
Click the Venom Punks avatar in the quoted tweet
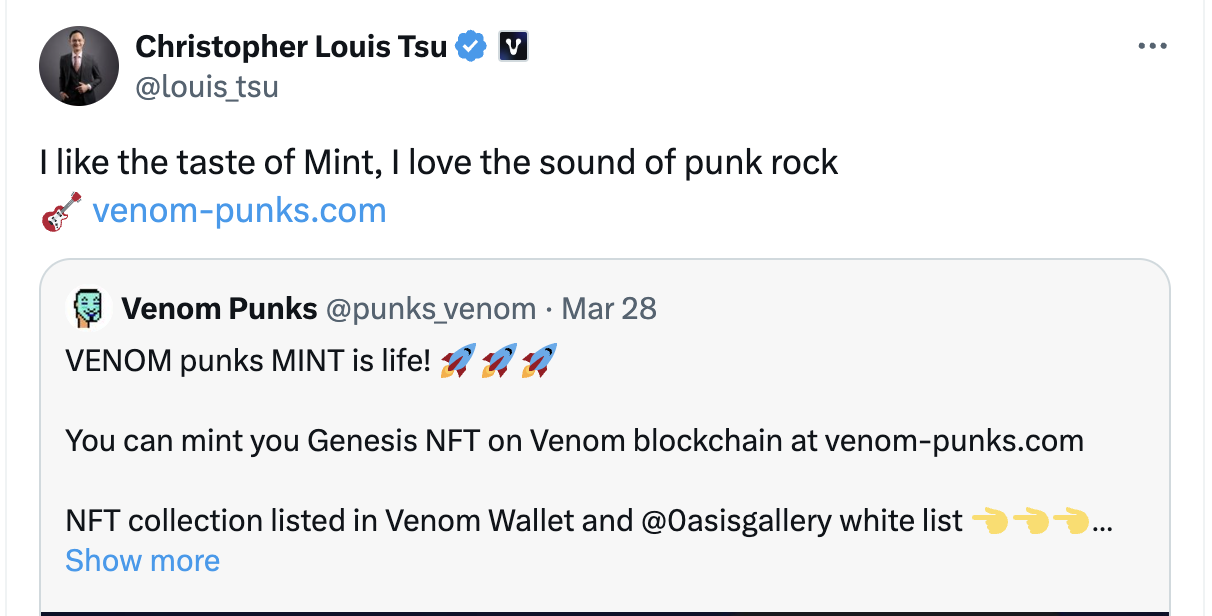[x=90, y=309]
